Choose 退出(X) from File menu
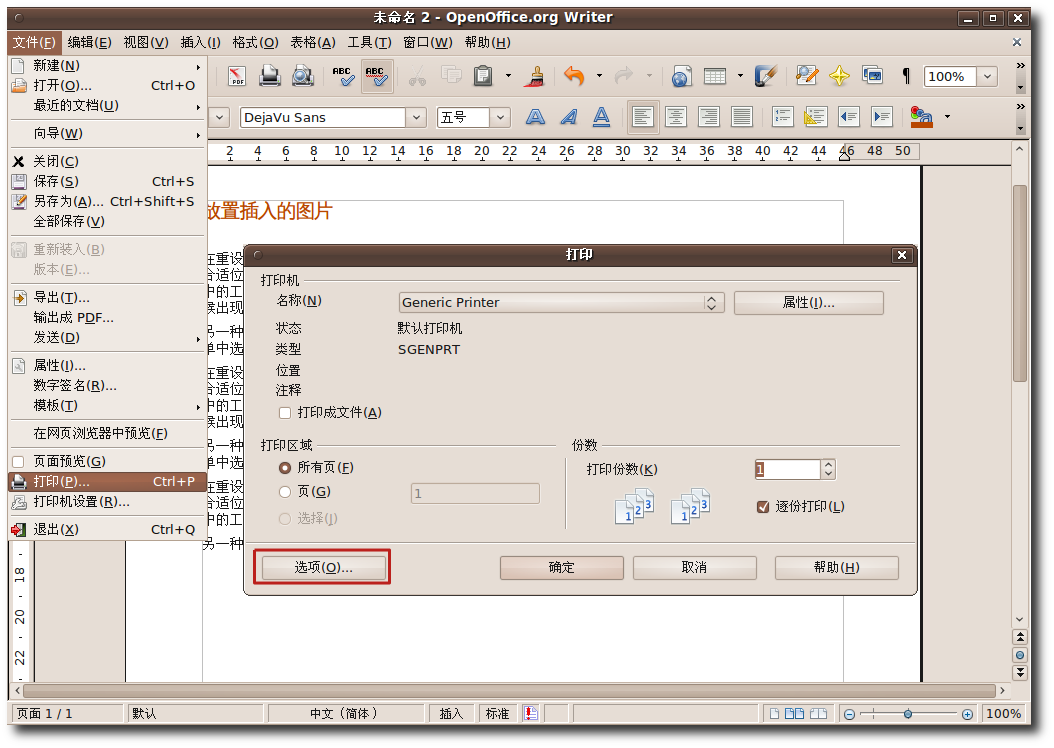 pyautogui.click(x=107, y=530)
